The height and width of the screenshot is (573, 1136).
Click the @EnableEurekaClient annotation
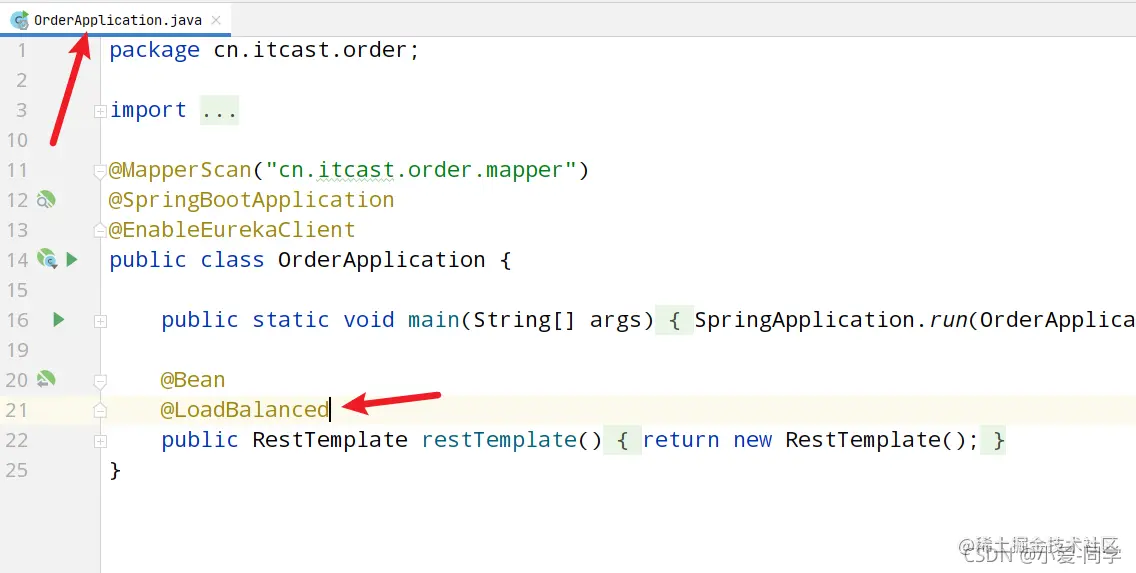232,230
